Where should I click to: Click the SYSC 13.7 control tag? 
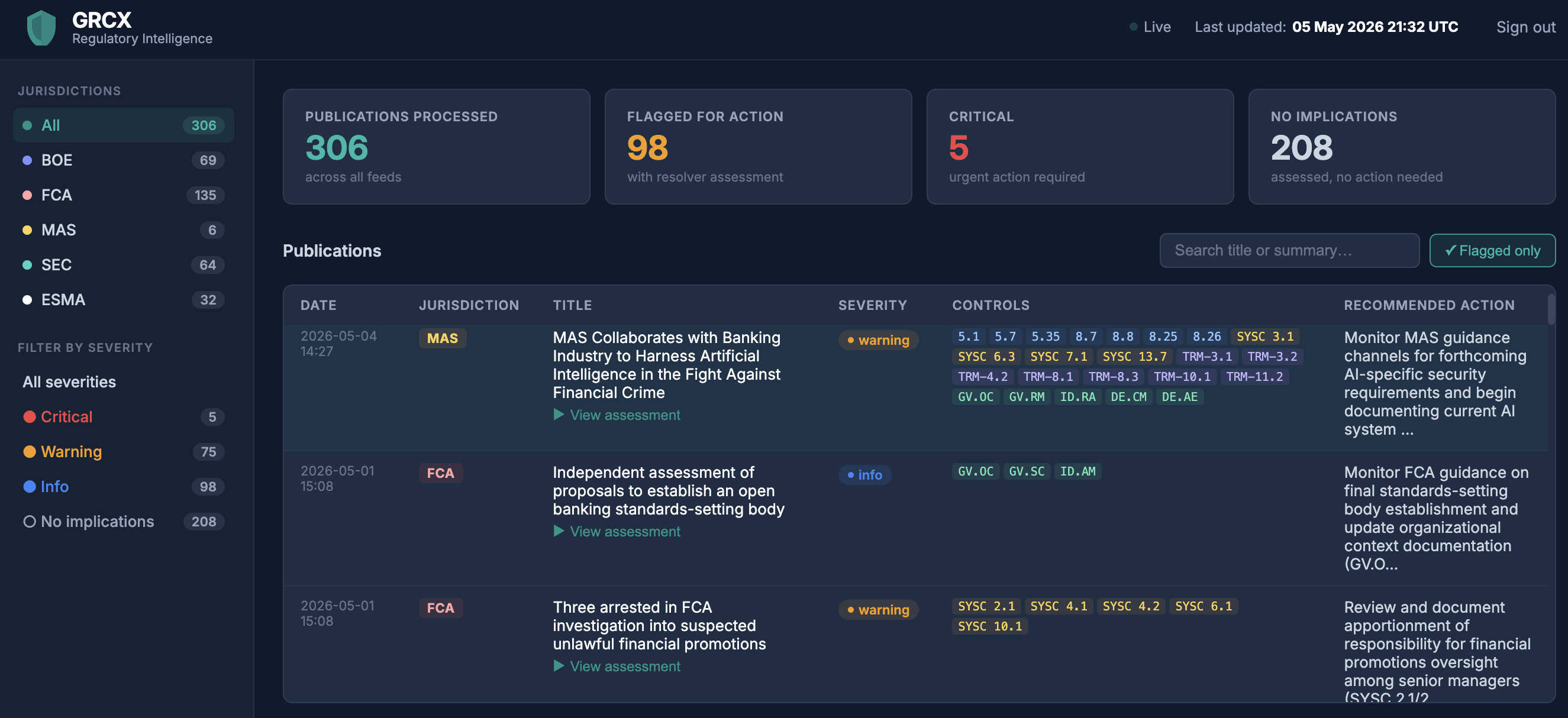(x=1135, y=357)
